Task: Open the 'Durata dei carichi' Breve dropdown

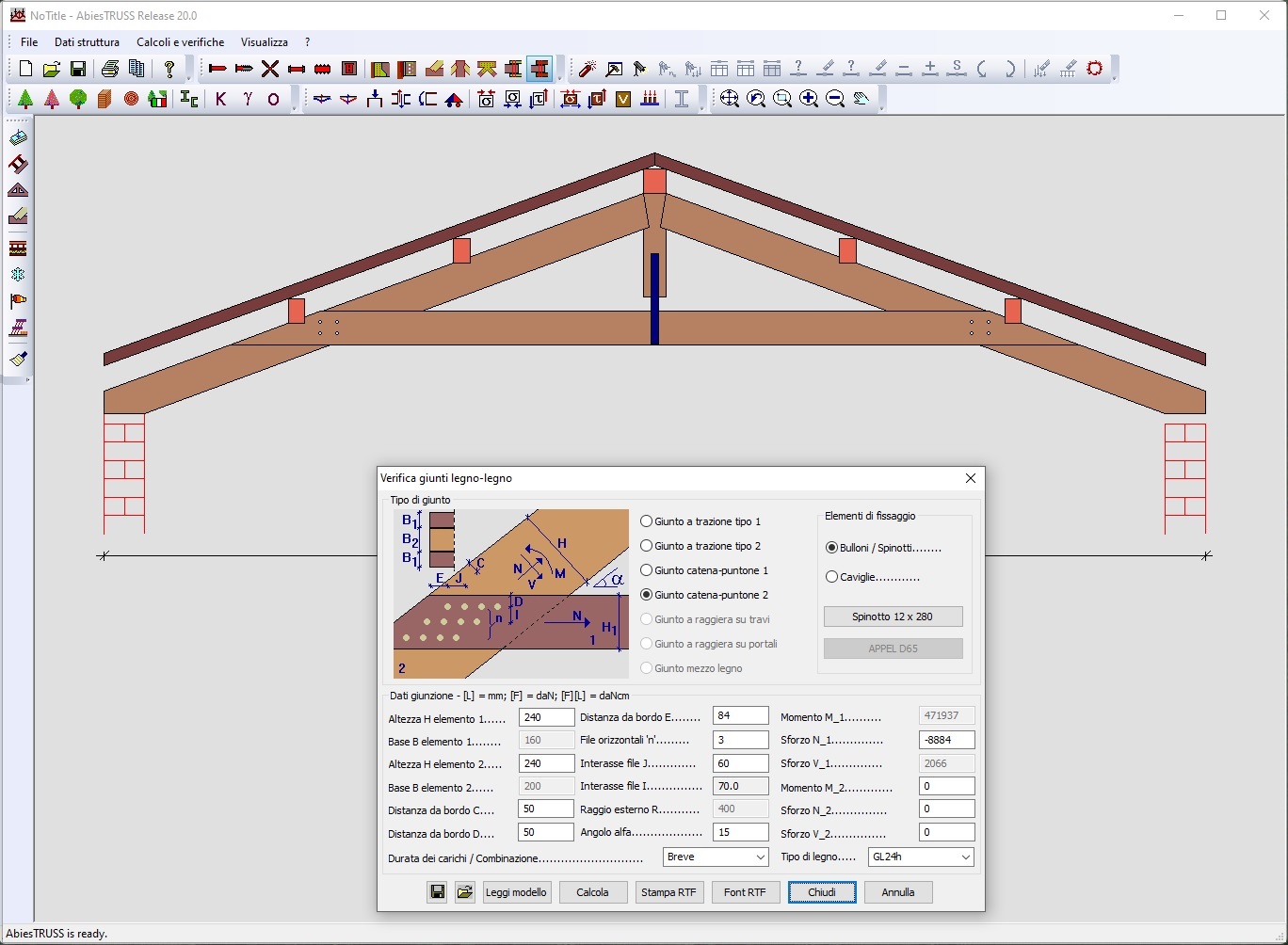Action: tap(716, 857)
